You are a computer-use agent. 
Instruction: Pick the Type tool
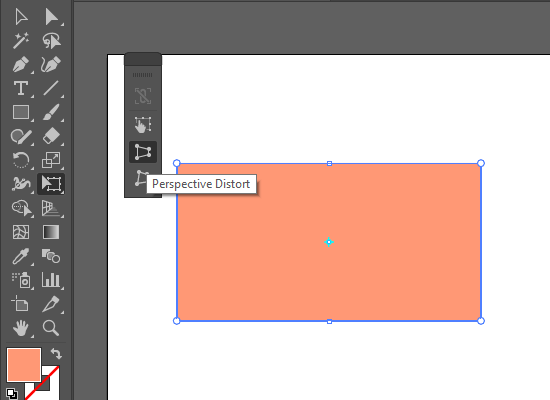(21, 88)
